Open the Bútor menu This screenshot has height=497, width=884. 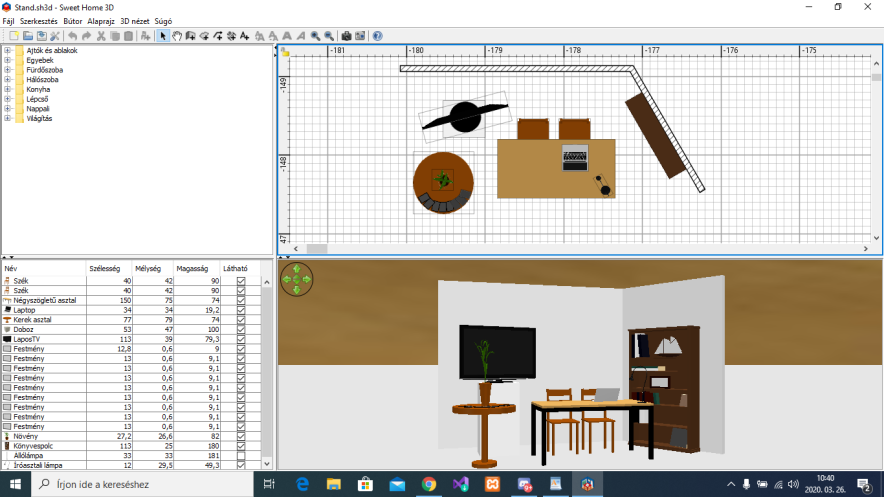coord(73,21)
